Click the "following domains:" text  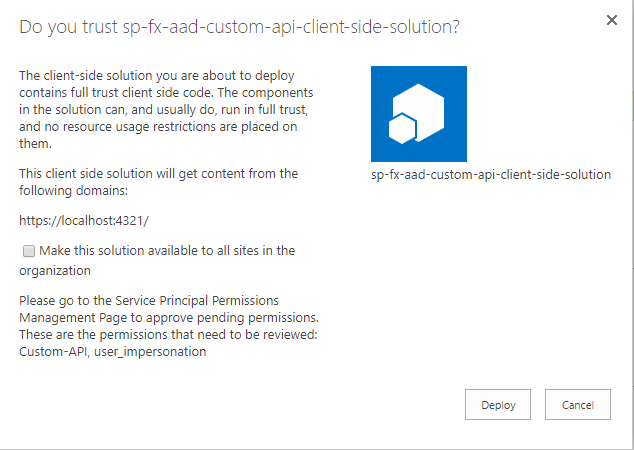tap(74, 190)
